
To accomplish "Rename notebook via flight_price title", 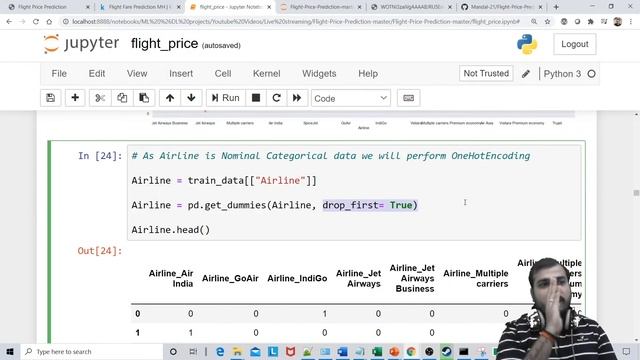I will pyautogui.click(x=164, y=44).
